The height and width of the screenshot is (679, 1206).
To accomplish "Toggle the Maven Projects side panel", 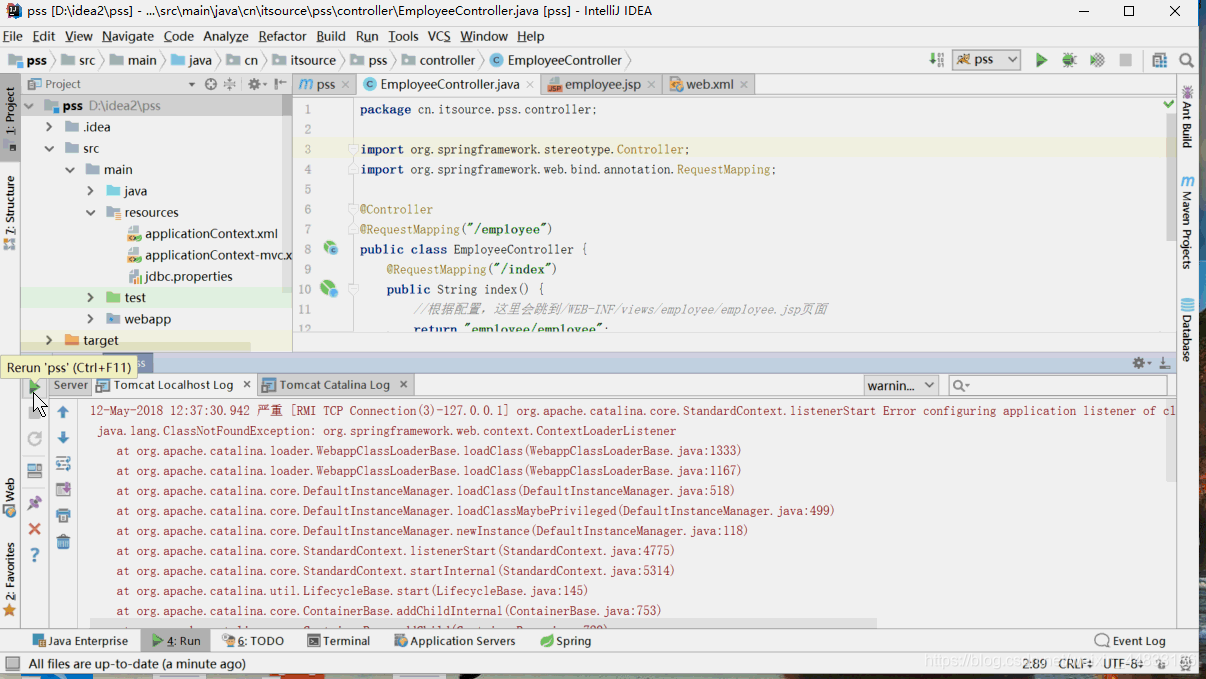I will 1187,222.
